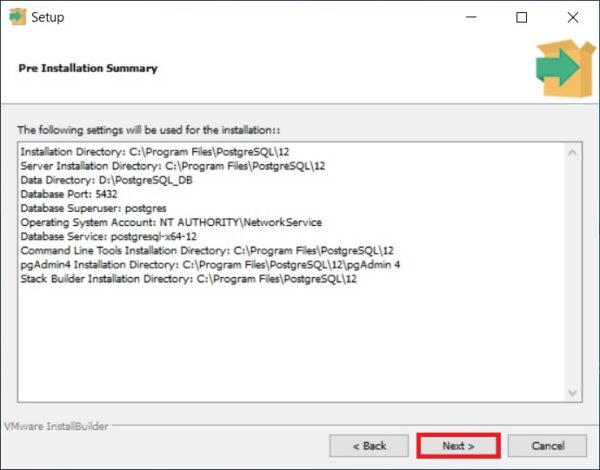600x470 pixels.
Task: Maximize the Setup window
Action: click(x=521, y=17)
